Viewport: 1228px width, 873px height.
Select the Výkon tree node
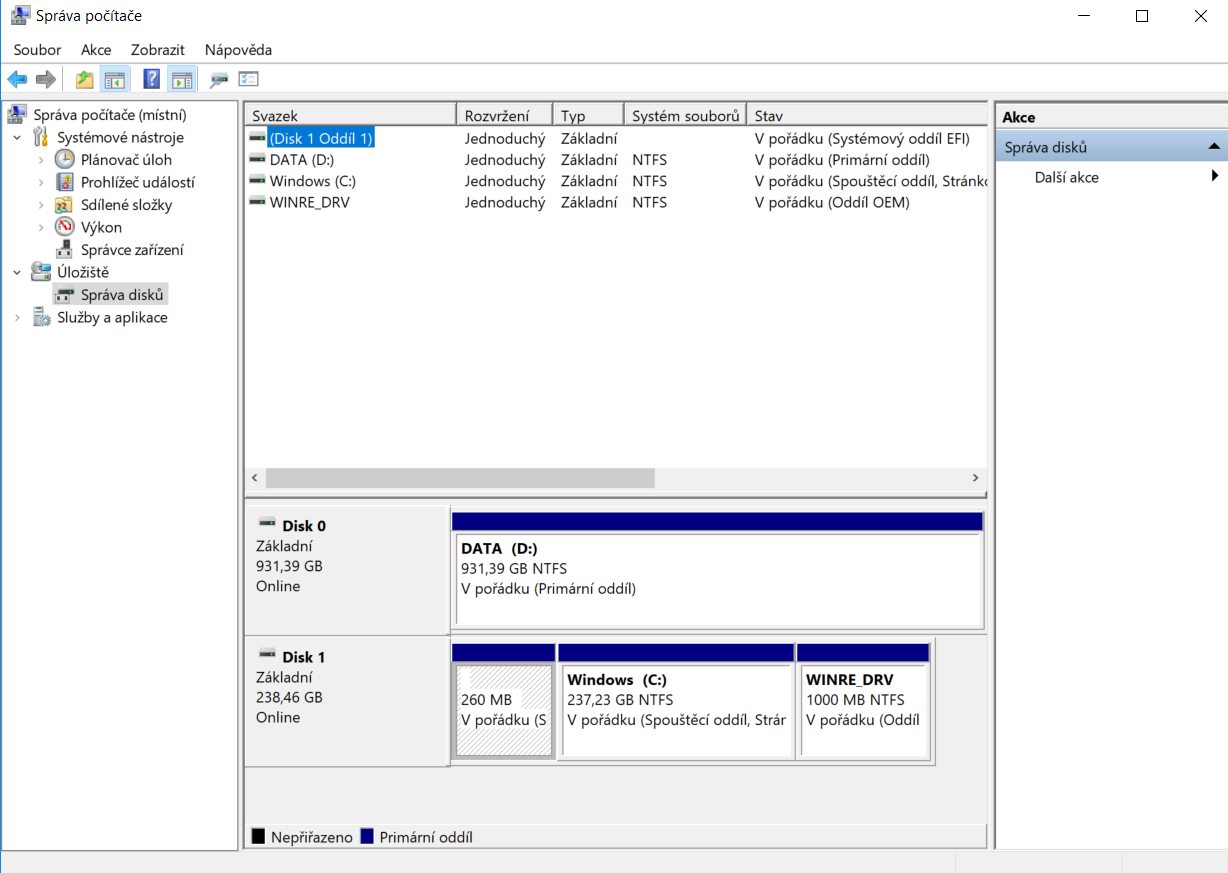pyautogui.click(x=101, y=227)
